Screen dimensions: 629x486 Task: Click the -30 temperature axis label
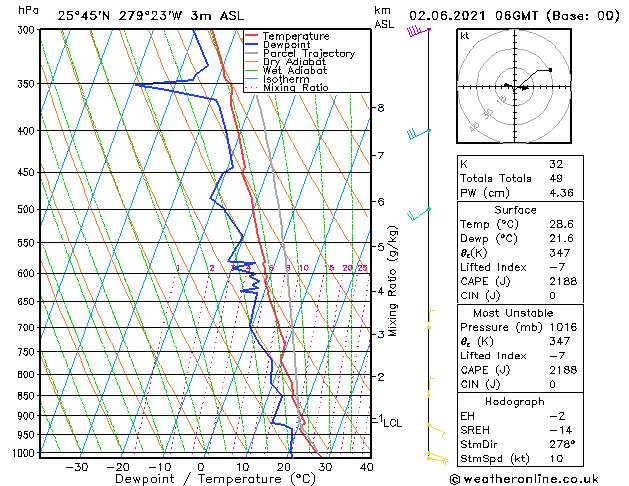tap(77, 467)
